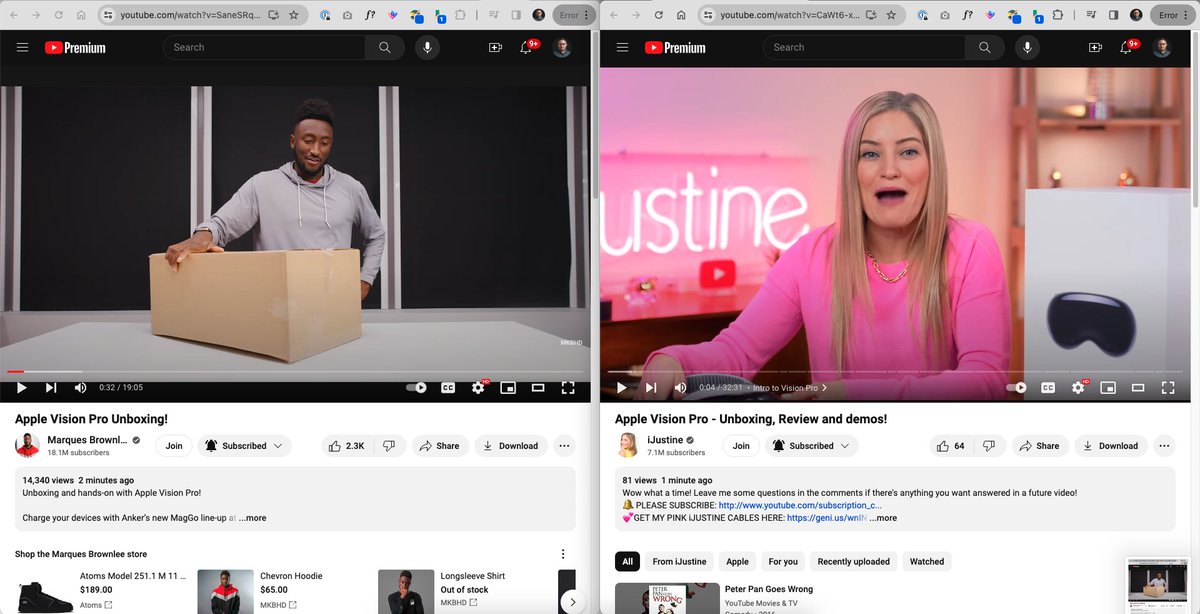Show next items in Marques Brownlee store carousel
The width and height of the screenshot is (1200, 614).
pyautogui.click(x=571, y=601)
